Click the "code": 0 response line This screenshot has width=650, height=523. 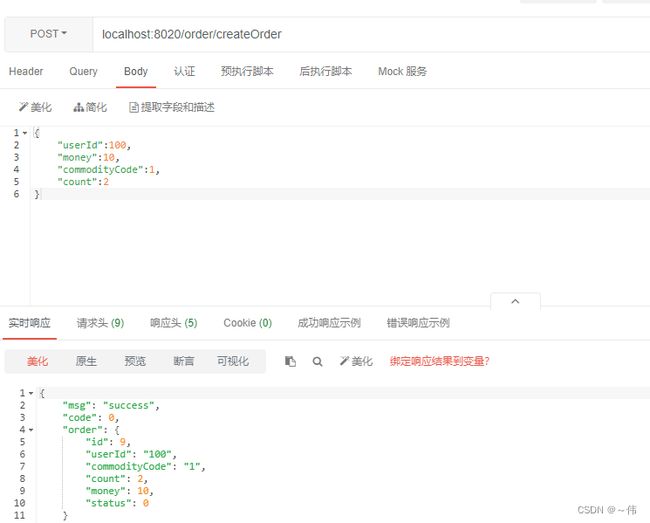[90, 418]
